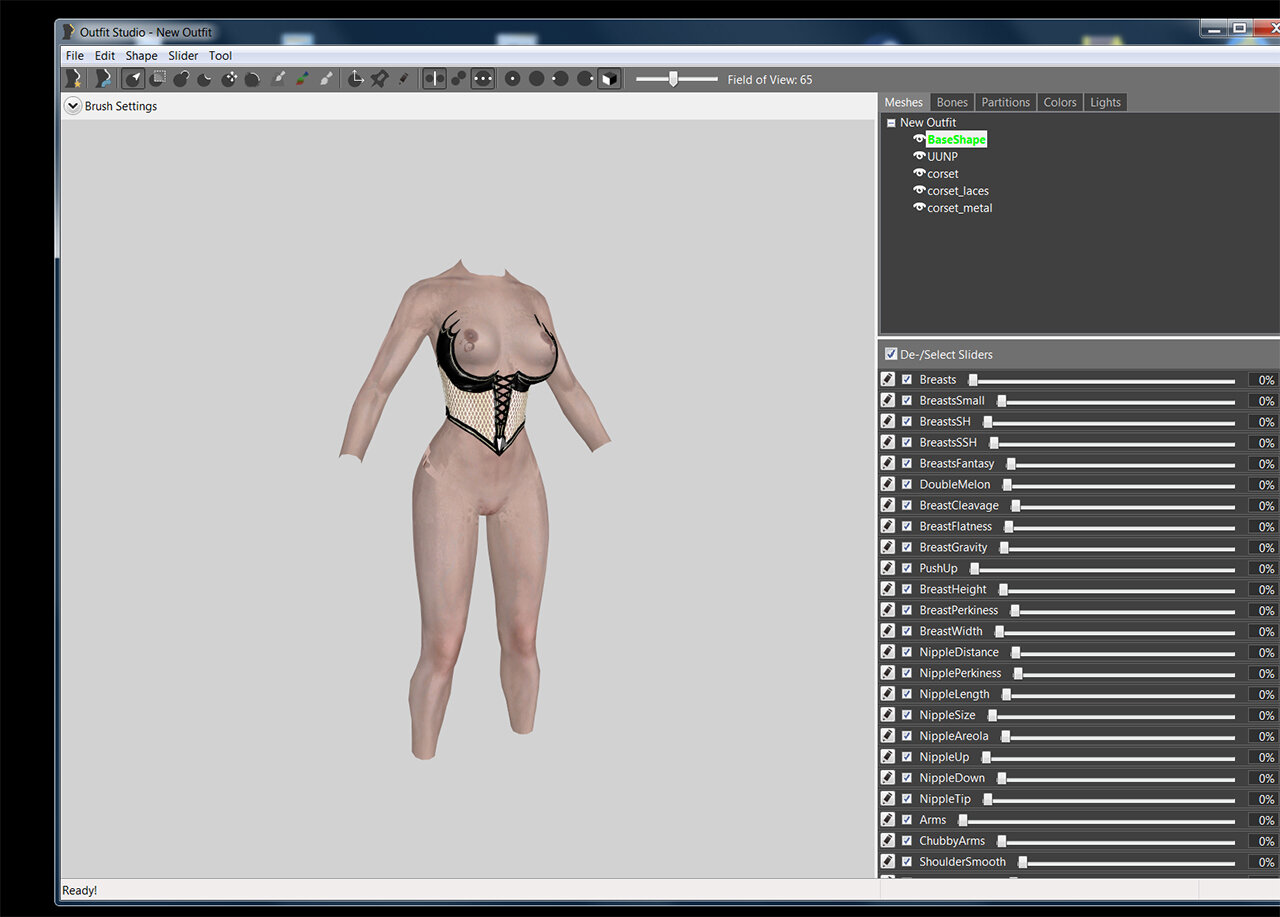The width and height of the screenshot is (1280, 917).
Task: Select the Inflate brush tool
Action: point(181,79)
